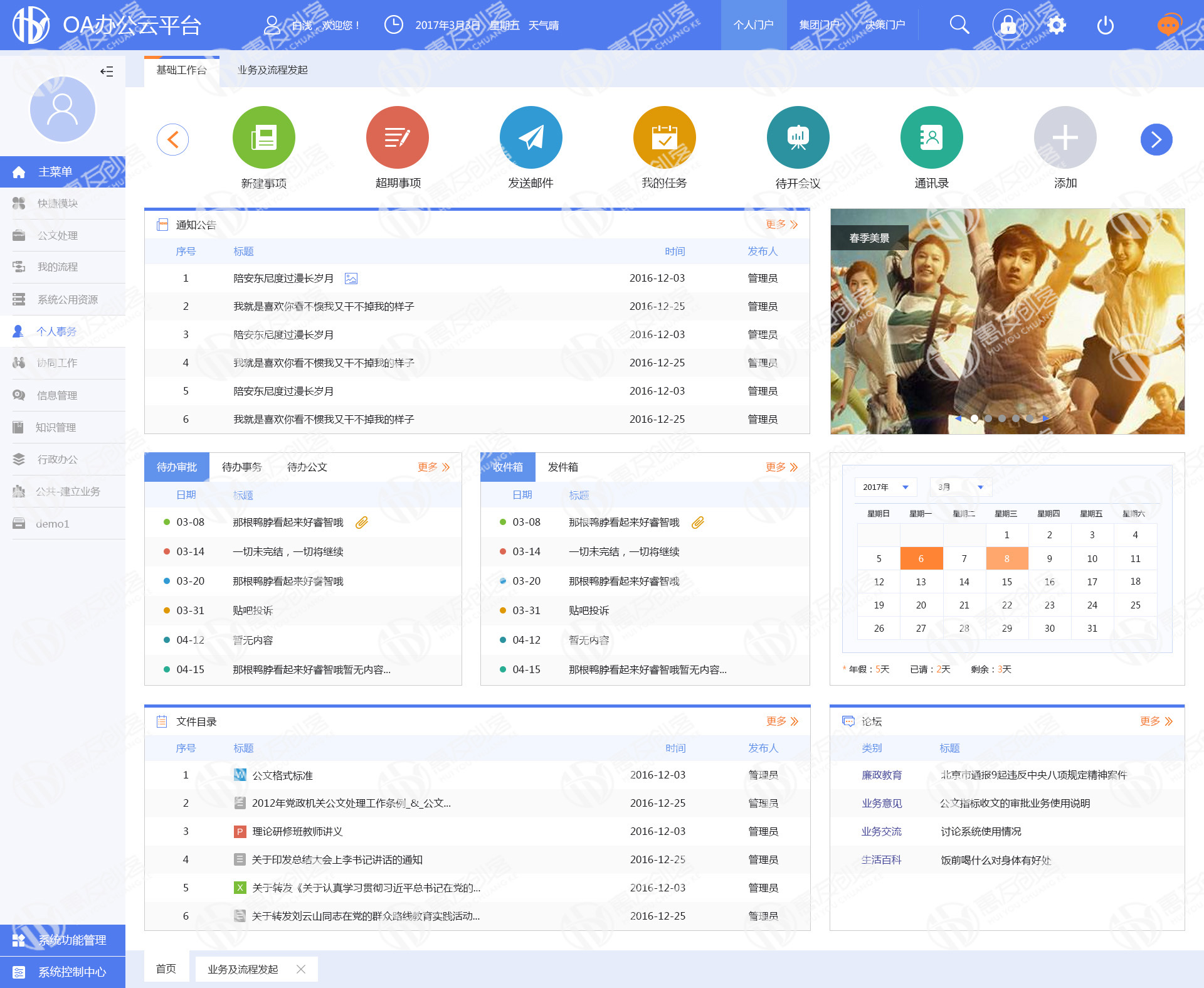Open the 超期事项 overdue items icon

398,138
